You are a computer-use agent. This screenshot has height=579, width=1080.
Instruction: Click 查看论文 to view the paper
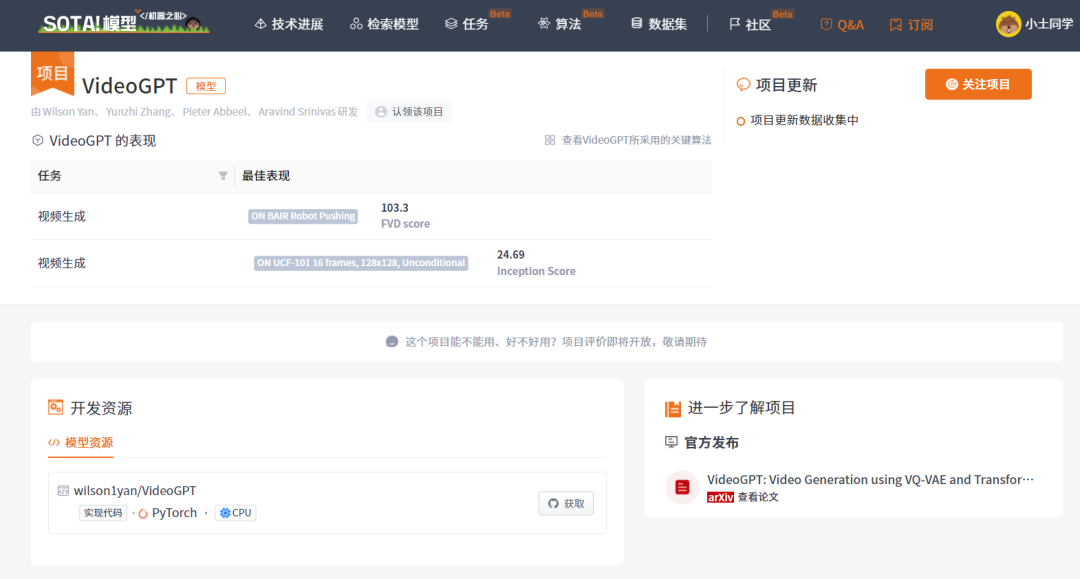760,496
